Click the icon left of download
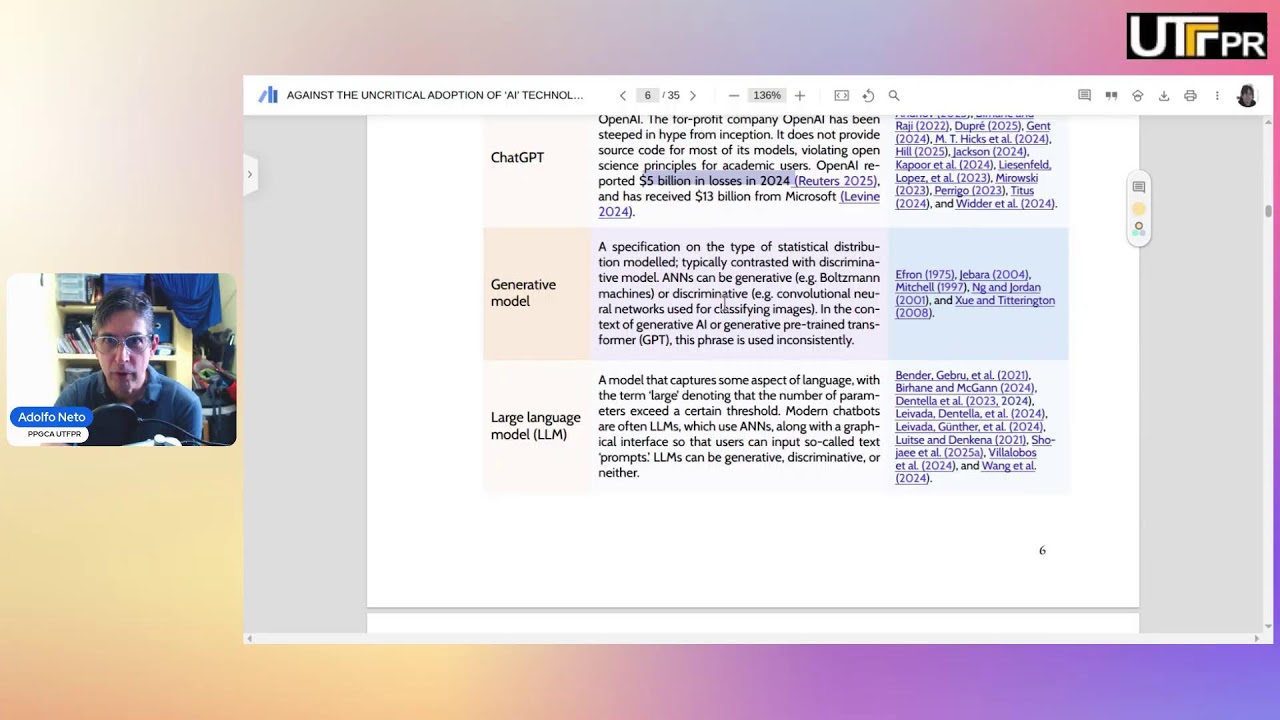This screenshot has width=1280, height=720. coord(1137,96)
